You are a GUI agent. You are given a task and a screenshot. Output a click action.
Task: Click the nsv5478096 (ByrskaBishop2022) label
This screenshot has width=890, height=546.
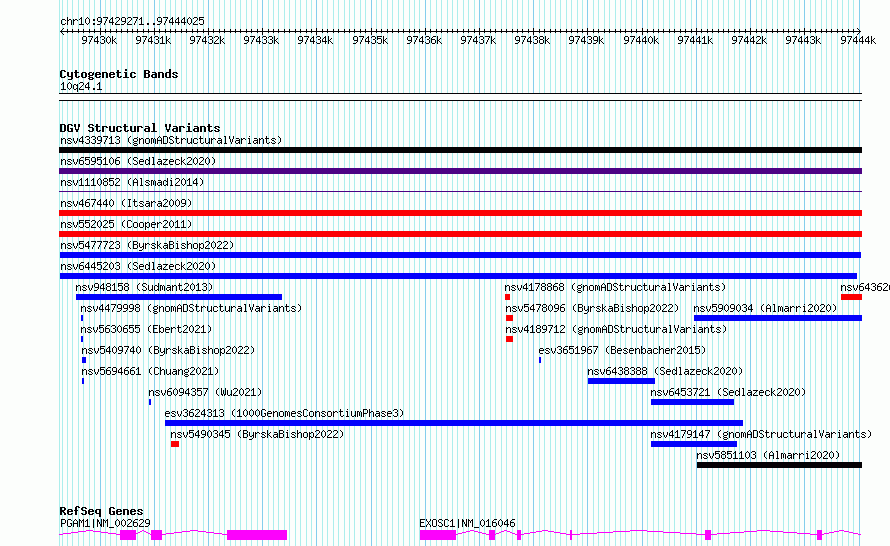(592, 308)
